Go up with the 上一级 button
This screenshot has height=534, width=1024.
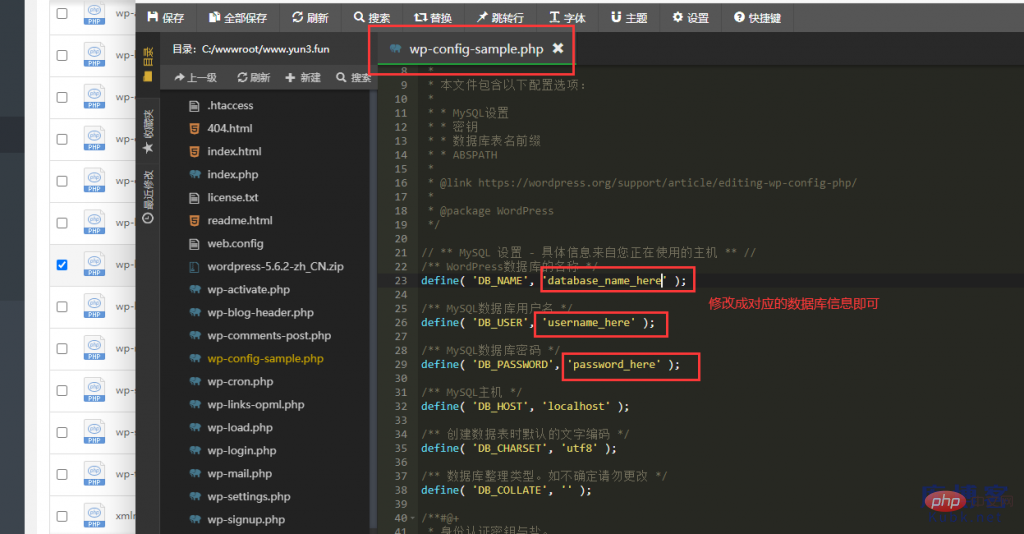pos(195,78)
